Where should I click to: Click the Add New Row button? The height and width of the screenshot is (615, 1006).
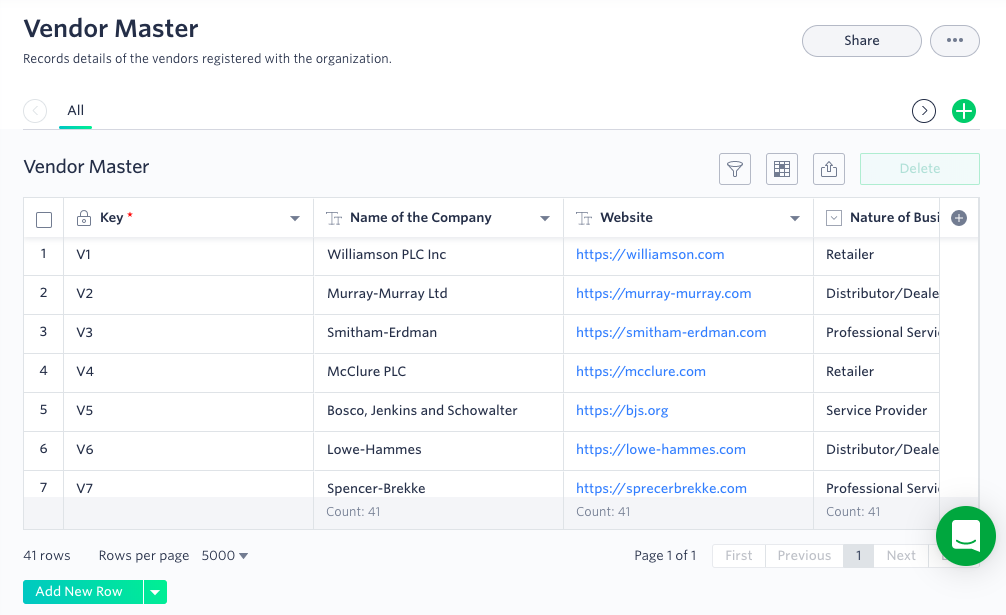click(x=80, y=592)
